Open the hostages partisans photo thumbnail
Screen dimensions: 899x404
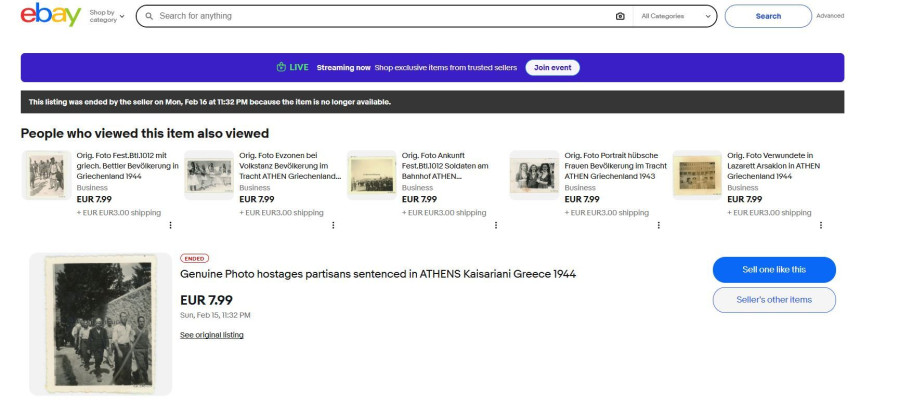(x=100, y=323)
